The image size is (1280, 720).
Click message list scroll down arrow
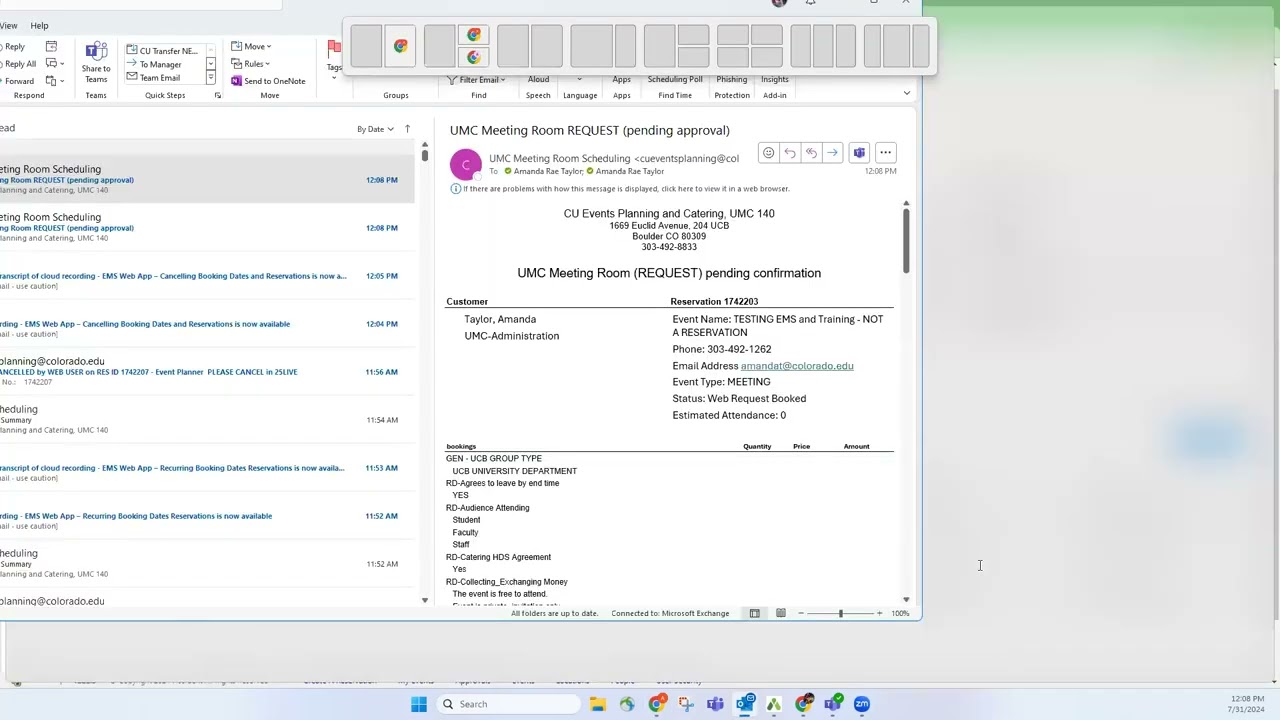[424, 600]
